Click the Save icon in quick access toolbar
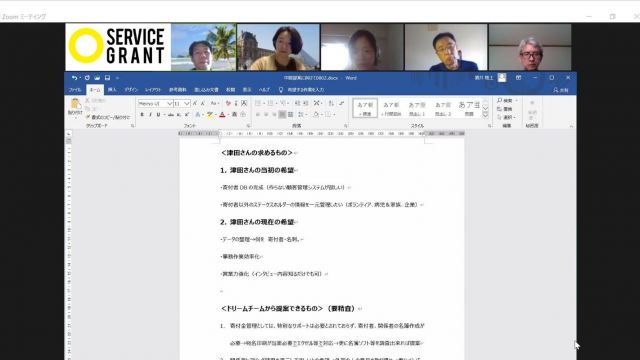640x360 pixels. pos(107,78)
